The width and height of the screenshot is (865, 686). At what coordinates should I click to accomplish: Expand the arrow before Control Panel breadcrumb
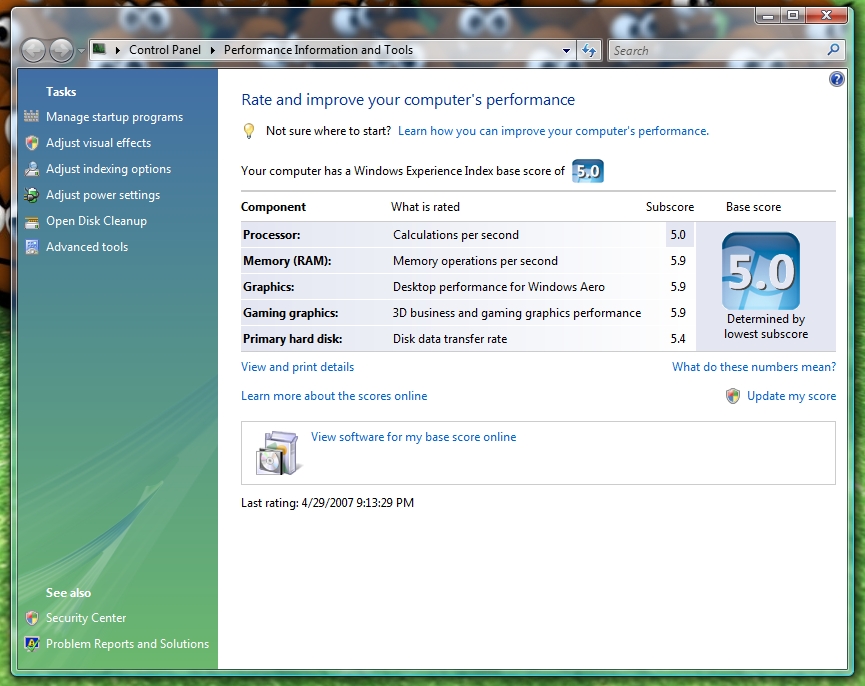point(118,50)
